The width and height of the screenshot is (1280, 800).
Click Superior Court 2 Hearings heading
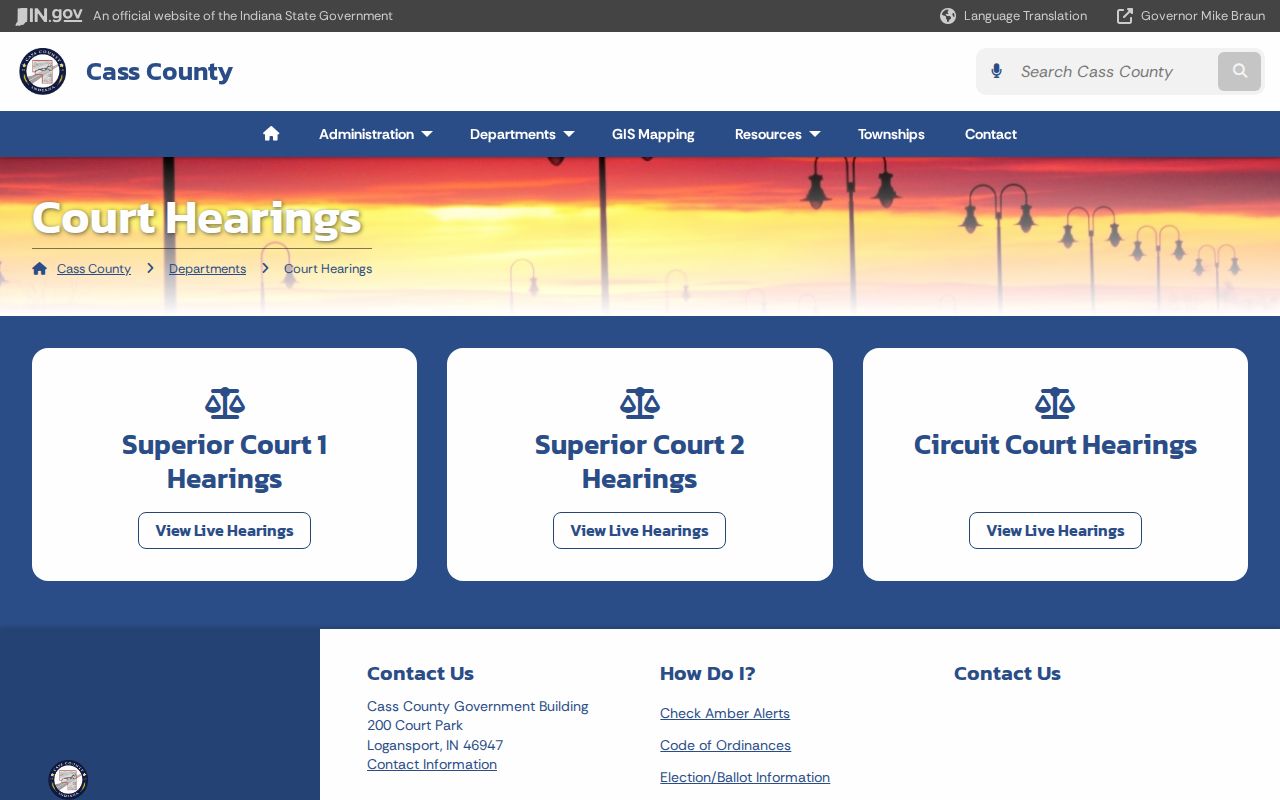640,462
